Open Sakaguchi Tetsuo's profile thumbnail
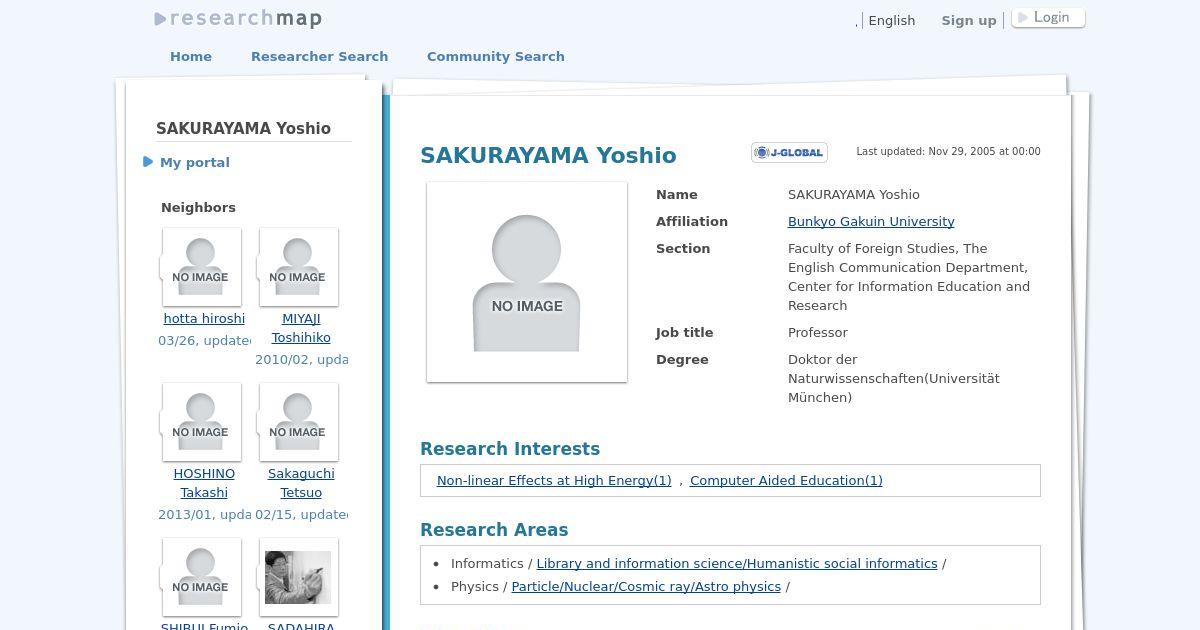This screenshot has height=630, width=1200. 299,422
